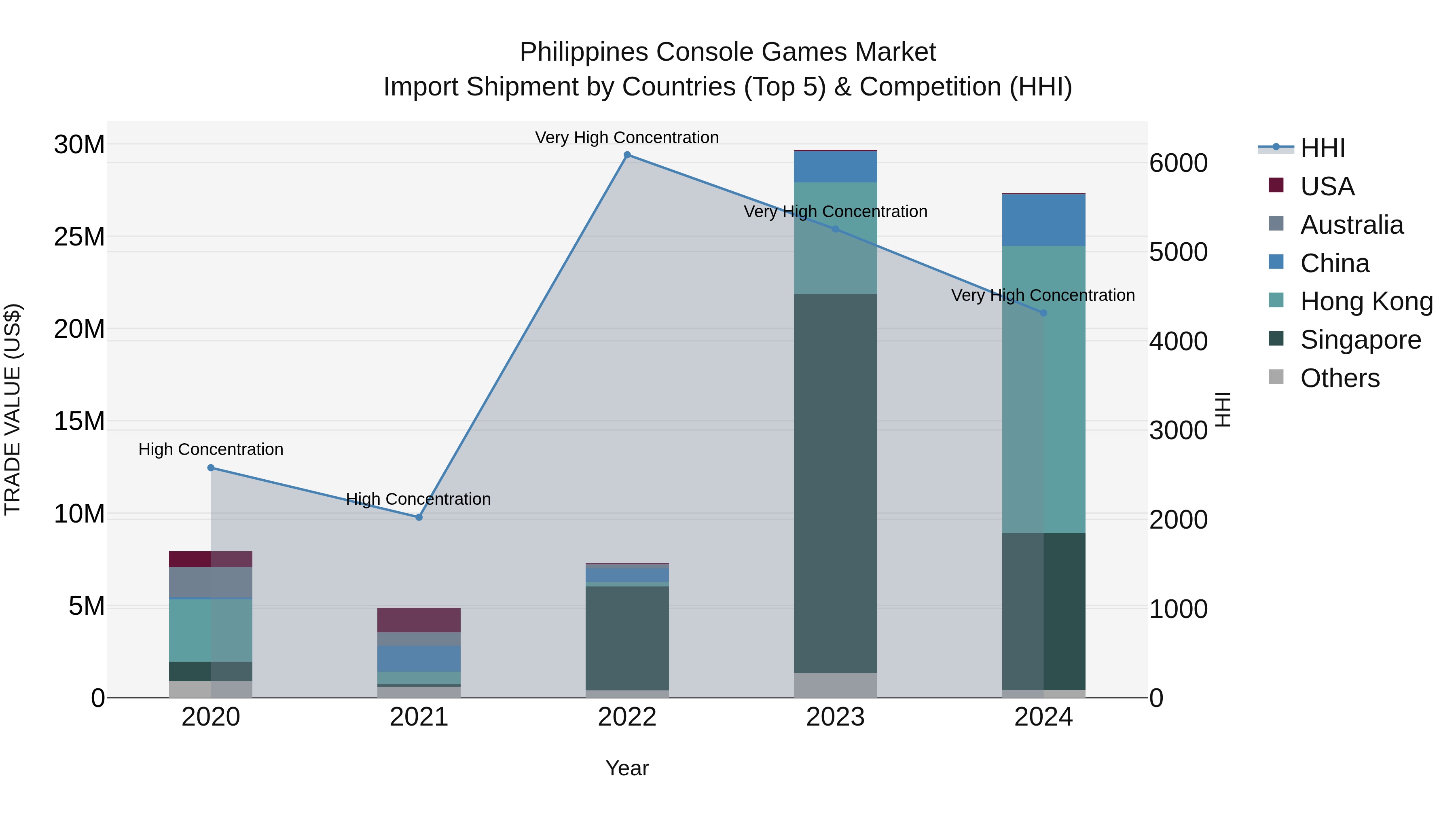Click the 2024 Hong Kong bar segment

(x=1043, y=389)
